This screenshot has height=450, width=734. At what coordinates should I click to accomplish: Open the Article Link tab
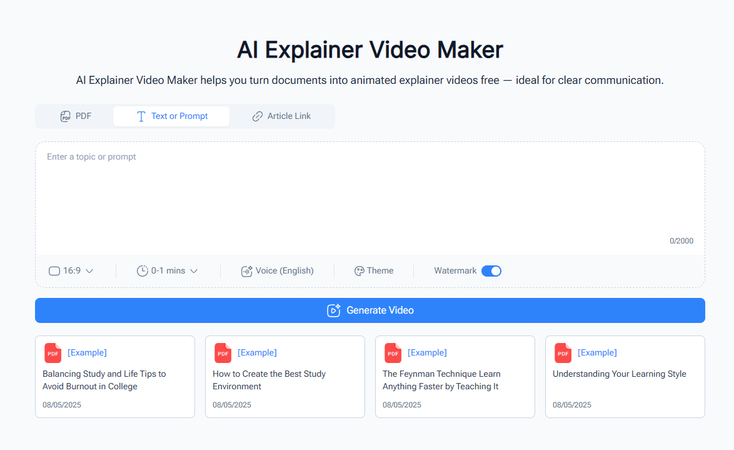point(281,116)
